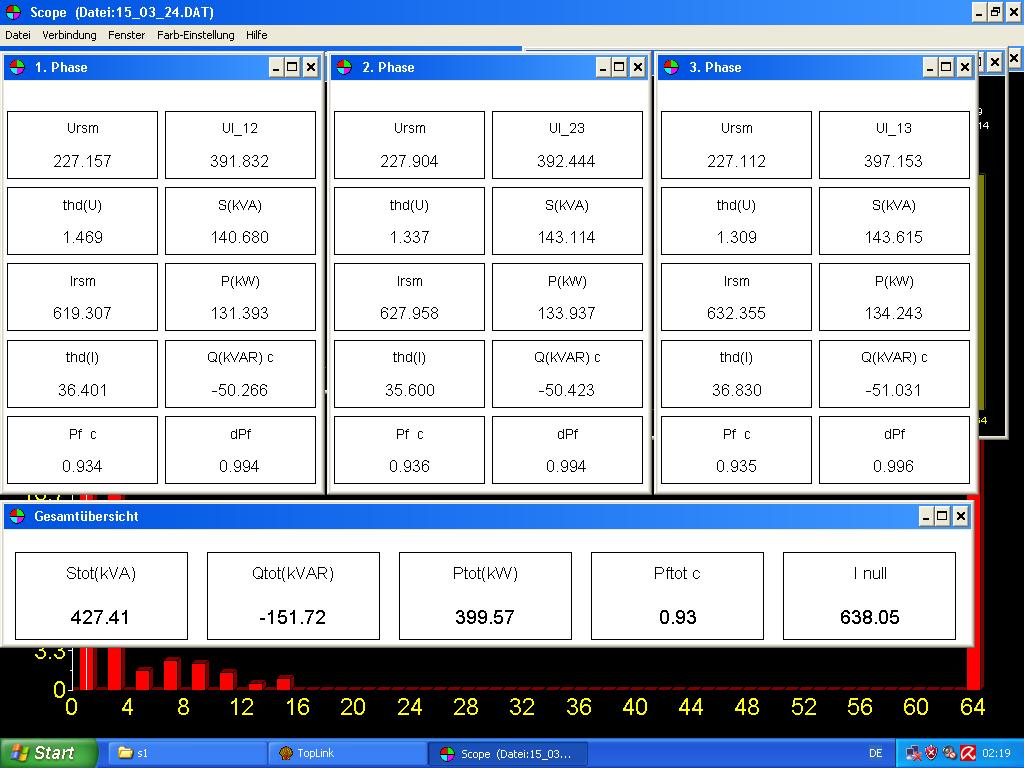1024x768 pixels.
Task: Select Q(kVAR) c -50.266 box
Action: [240, 374]
